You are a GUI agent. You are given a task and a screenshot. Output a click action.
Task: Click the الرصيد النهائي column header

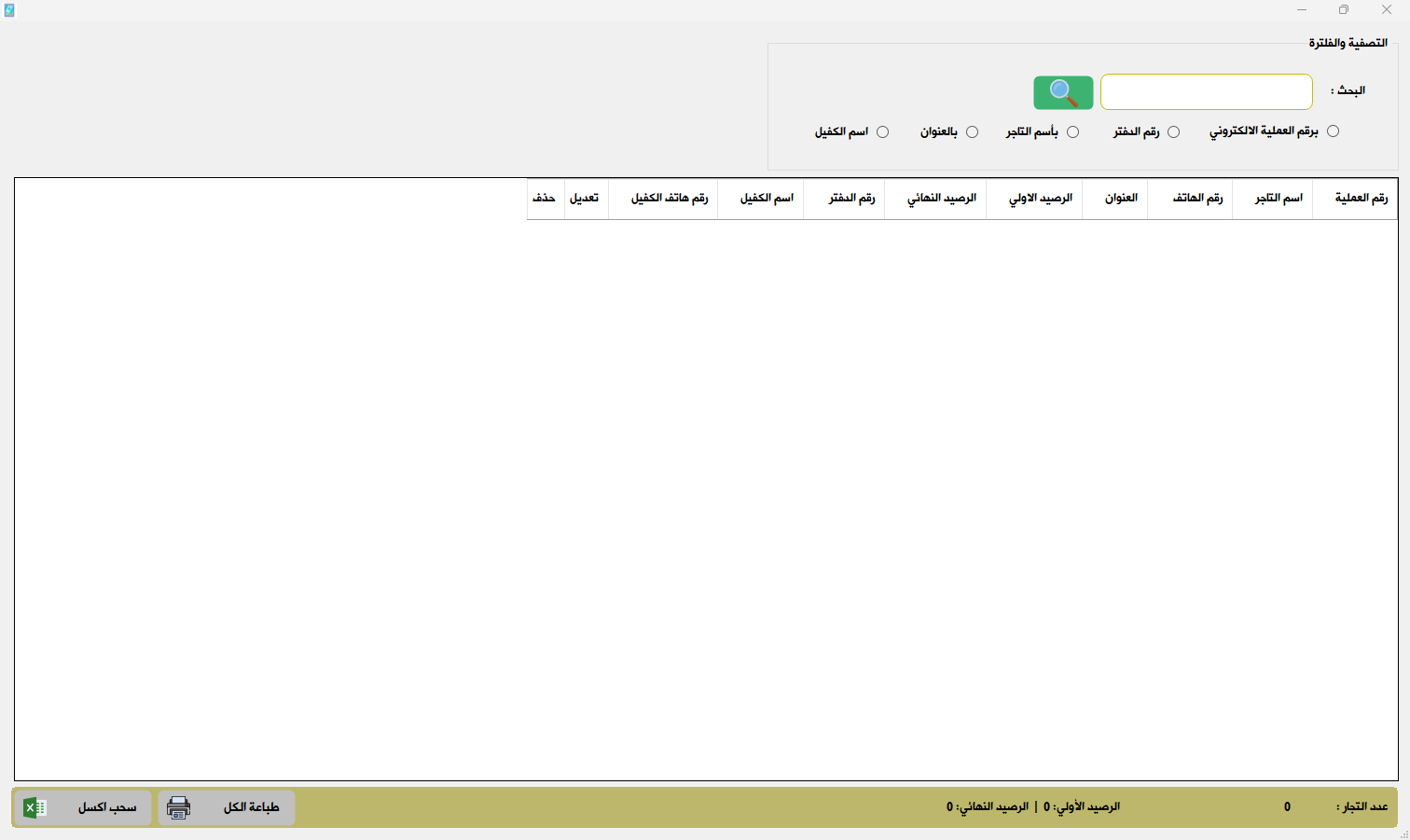935,199
